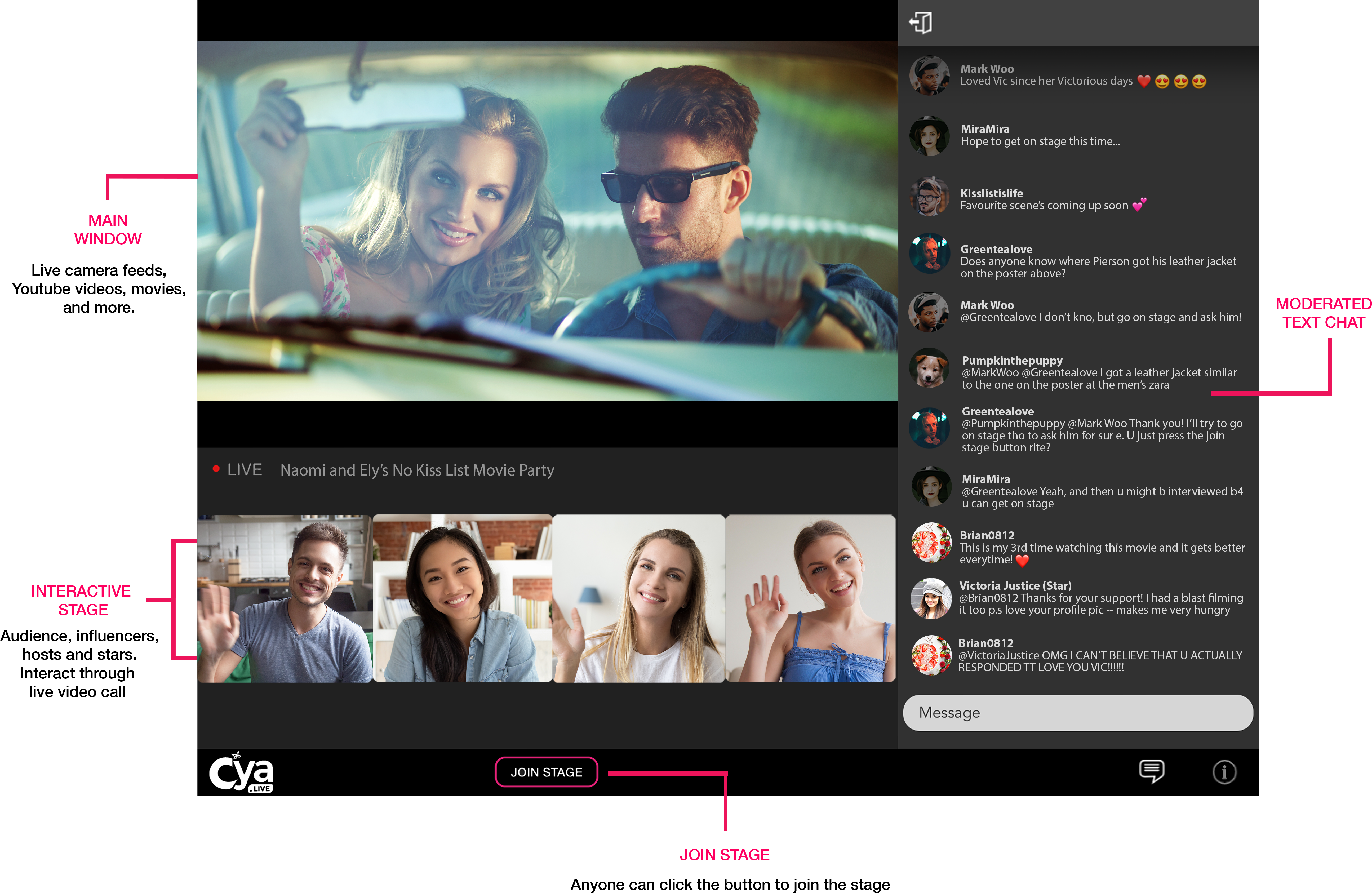Toggle the chat panel speech bubble icon
Screen dimensions: 1372x893
[x=1151, y=771]
